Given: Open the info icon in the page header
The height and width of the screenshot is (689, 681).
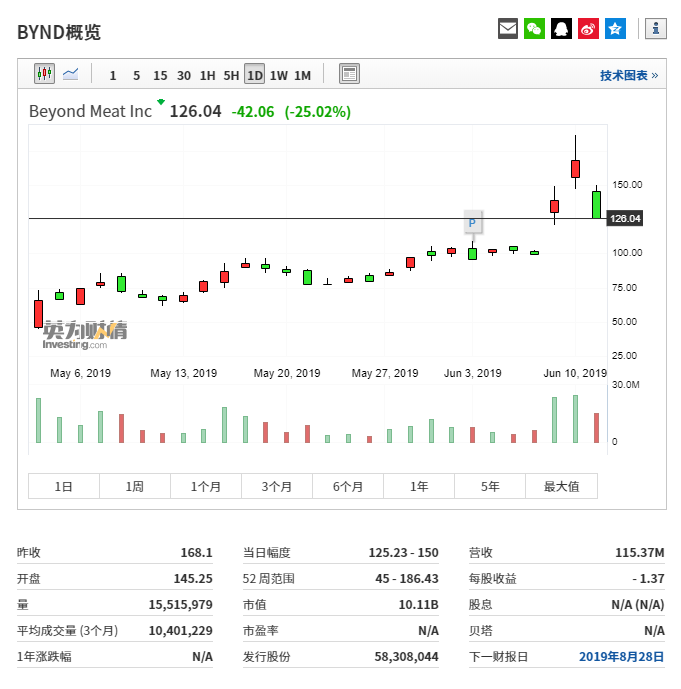Looking at the screenshot, I should click(656, 29).
